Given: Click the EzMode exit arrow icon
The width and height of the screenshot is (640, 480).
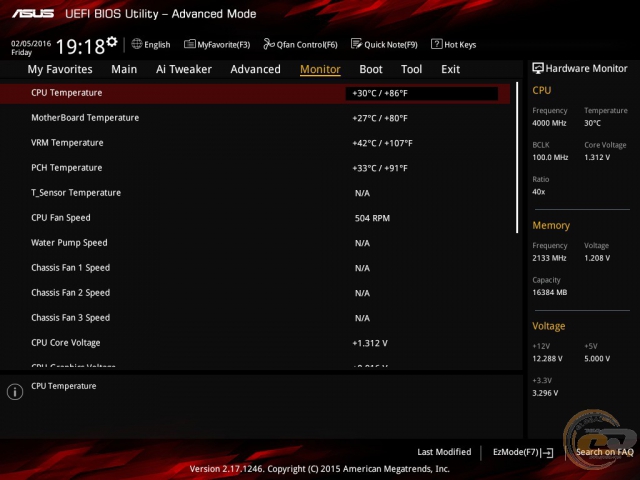Looking at the screenshot, I should click(549, 453).
